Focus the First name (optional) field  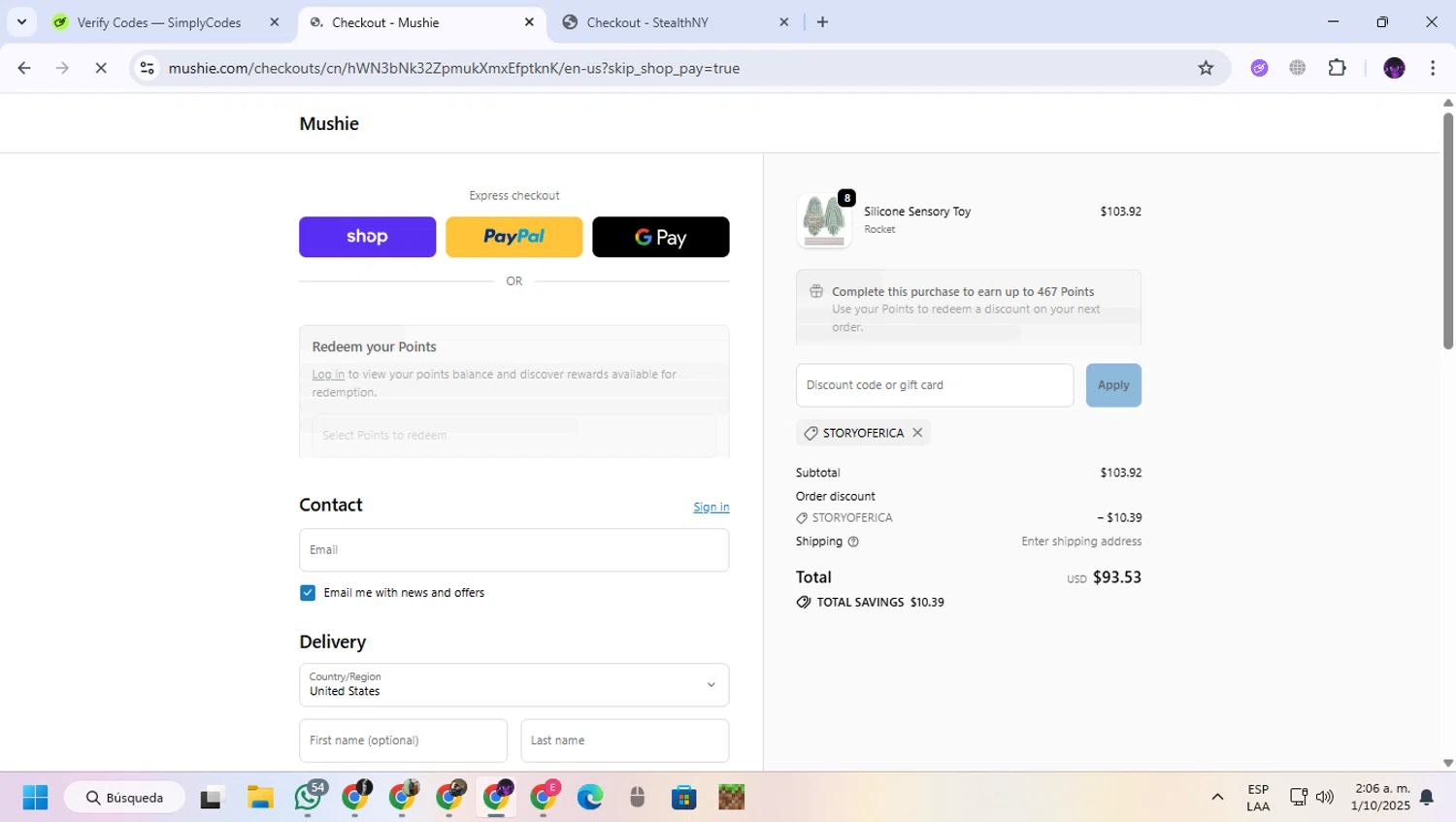(403, 740)
